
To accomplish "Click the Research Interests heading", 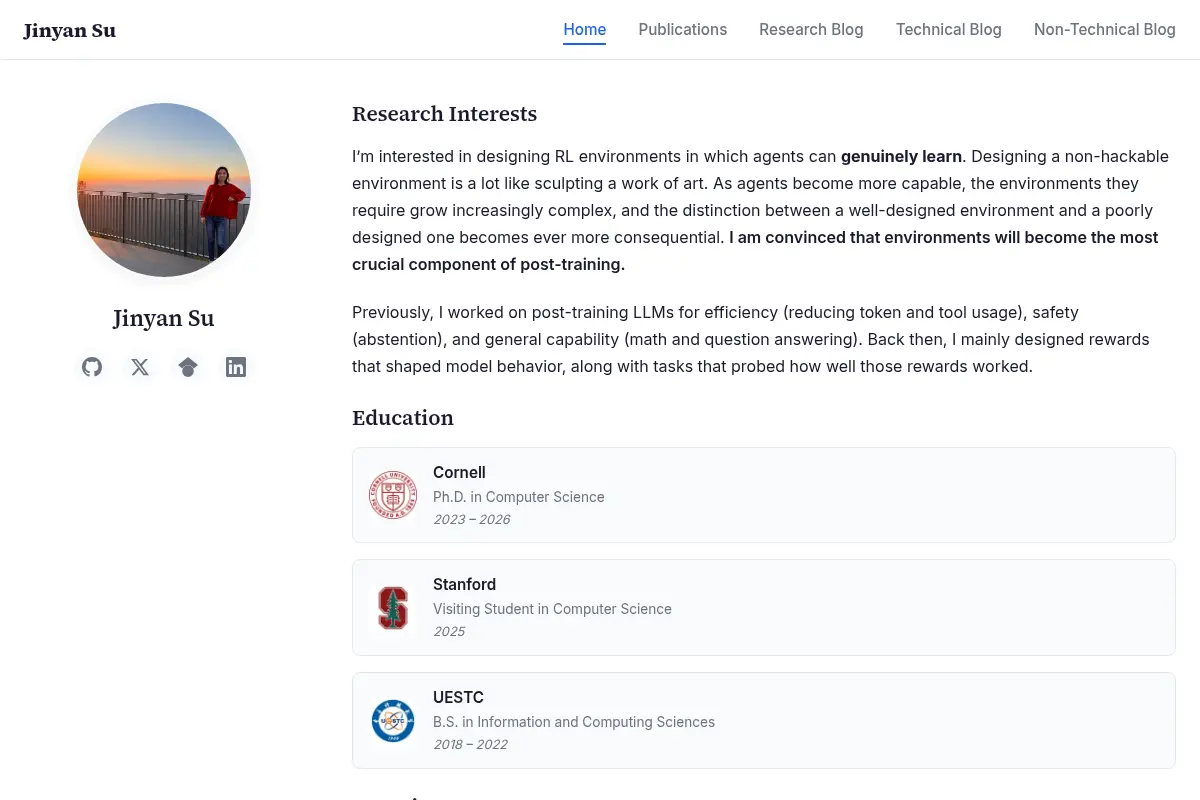I will pyautogui.click(x=445, y=114).
